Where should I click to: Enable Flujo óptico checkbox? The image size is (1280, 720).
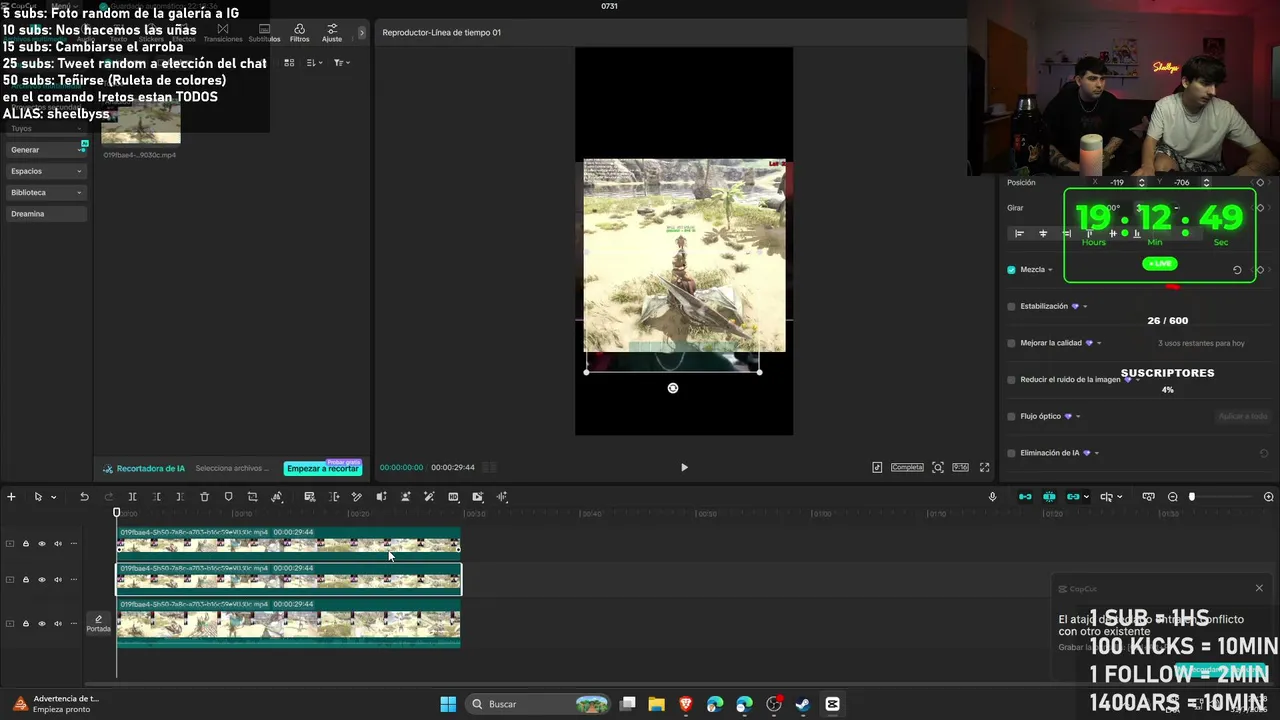tap(1011, 416)
